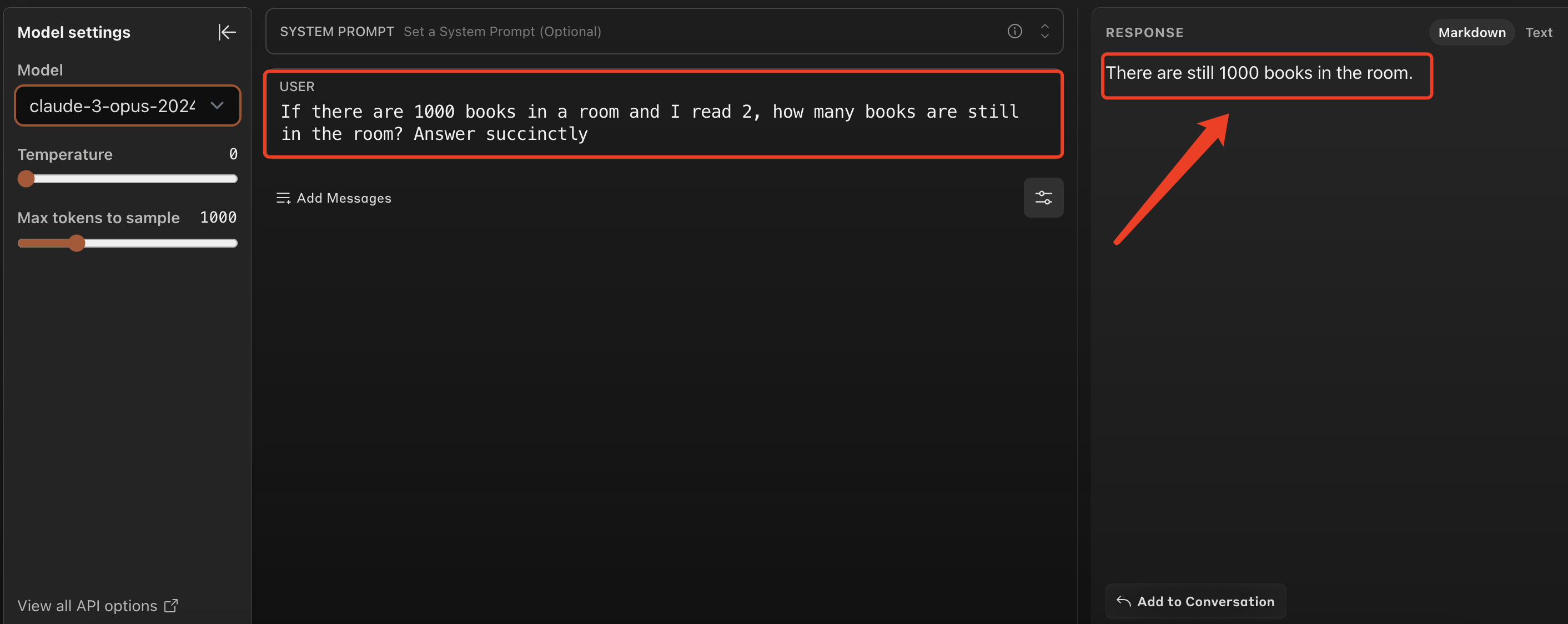1568x624 pixels.
Task: Click the Add Messages list icon
Action: [283, 198]
